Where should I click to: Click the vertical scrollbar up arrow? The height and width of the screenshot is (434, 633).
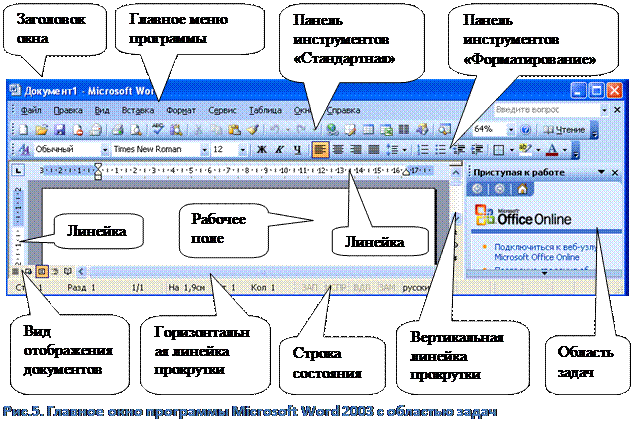point(456,172)
